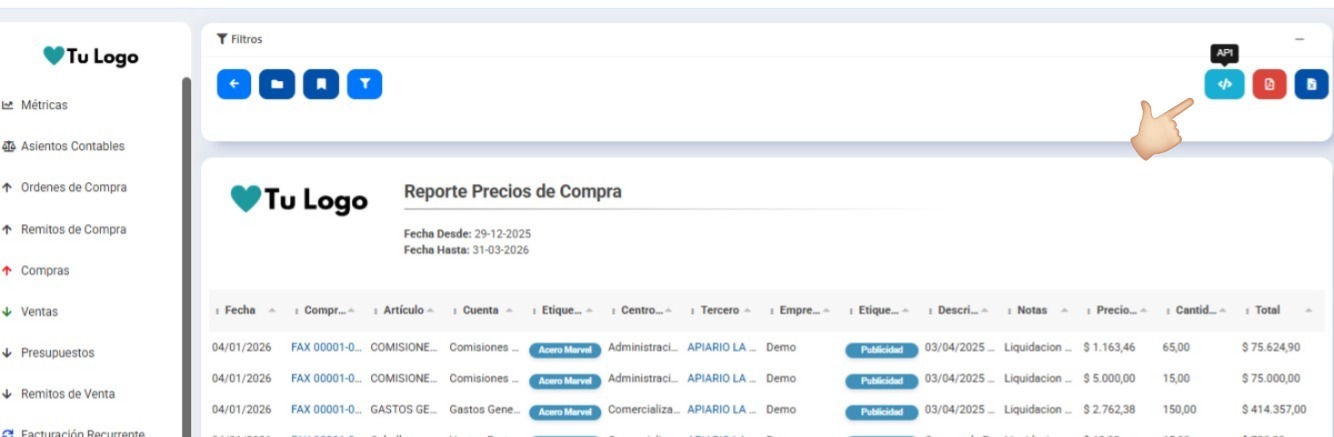
Task: Sort by the Total column header
Action: [x=1278, y=310]
